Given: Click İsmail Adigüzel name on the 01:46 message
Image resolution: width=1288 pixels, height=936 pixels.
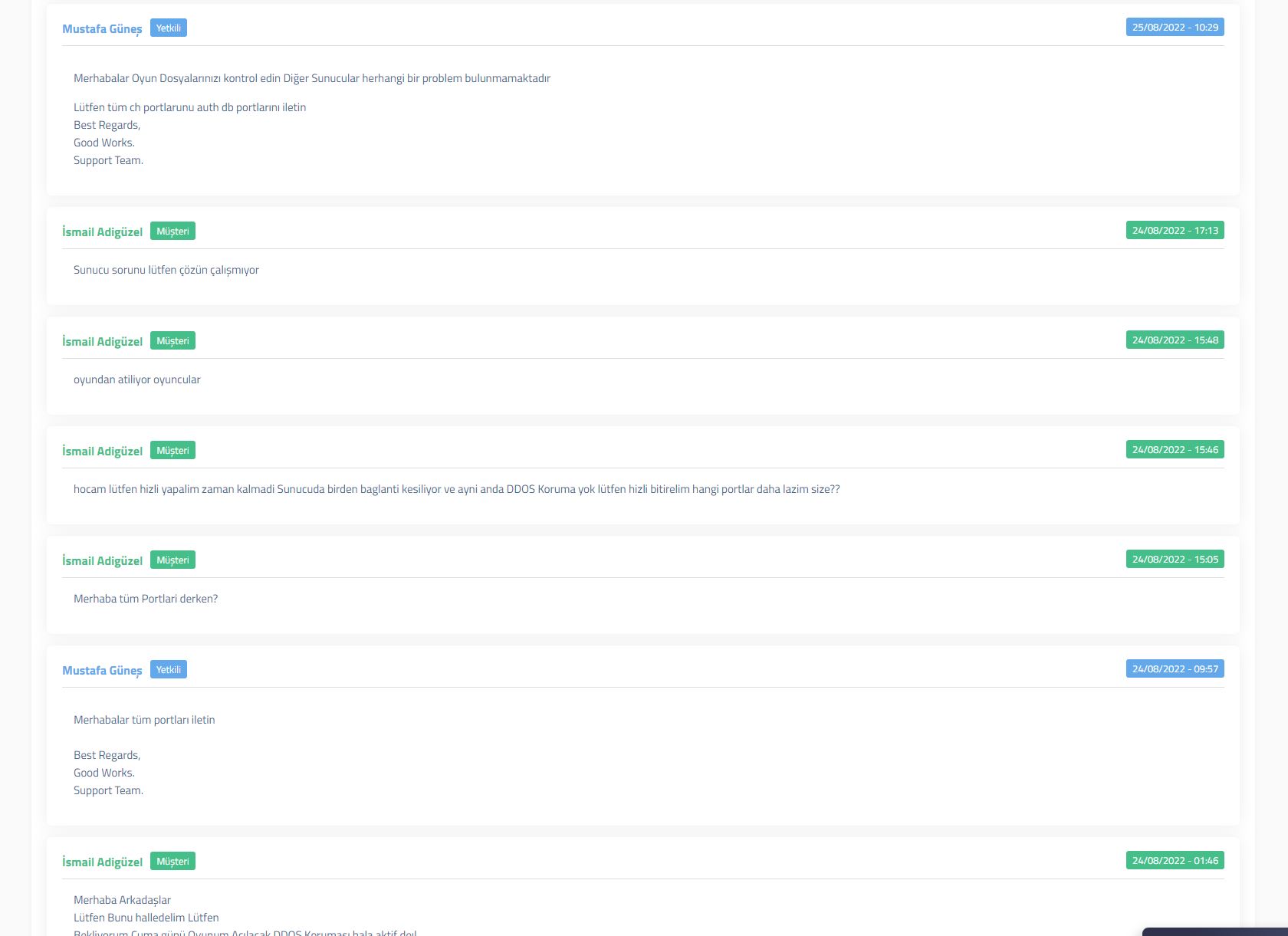Looking at the screenshot, I should pyautogui.click(x=102, y=862).
